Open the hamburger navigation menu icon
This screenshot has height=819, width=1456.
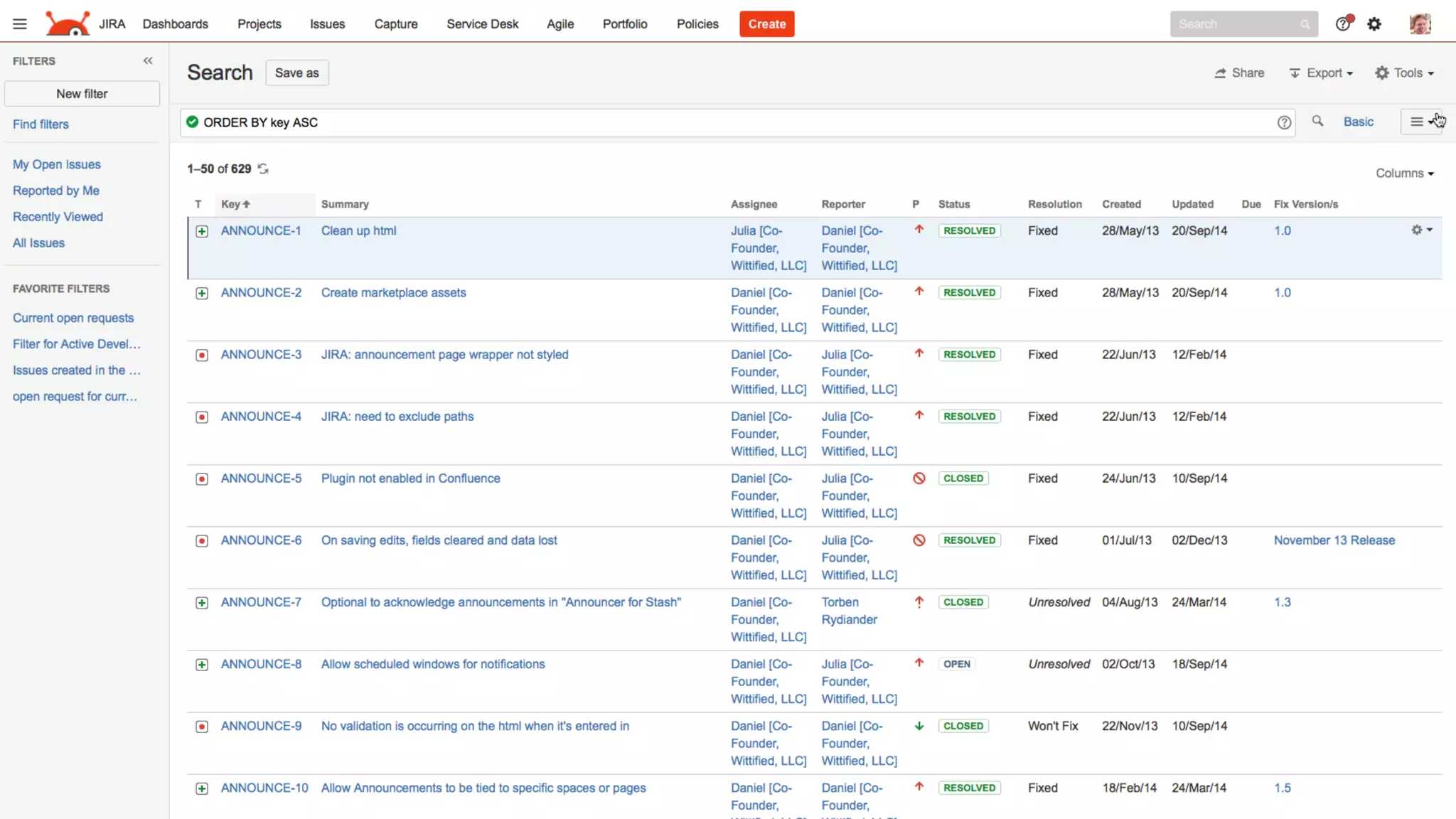[20, 24]
